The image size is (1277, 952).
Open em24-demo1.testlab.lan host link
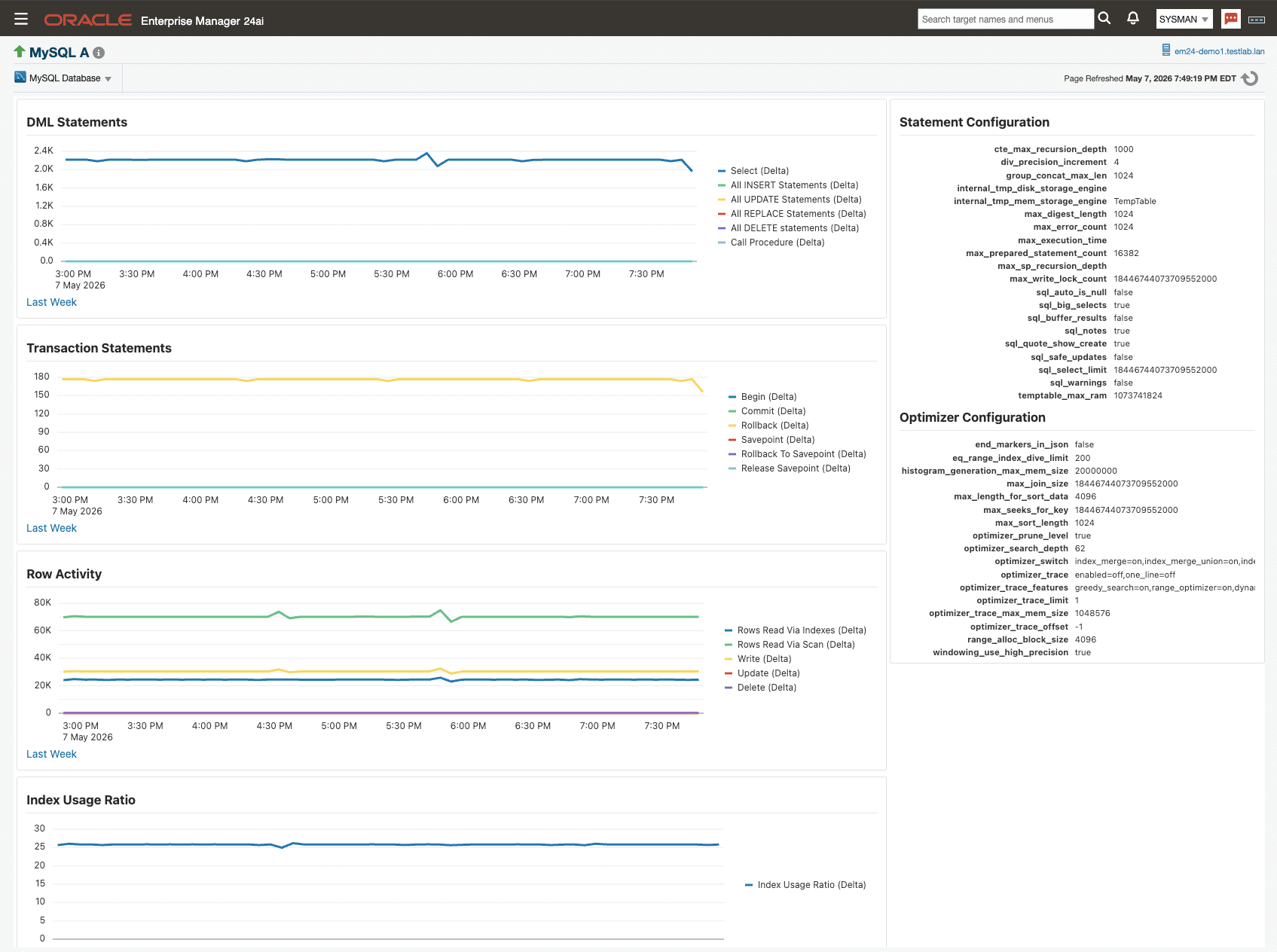(x=1219, y=51)
